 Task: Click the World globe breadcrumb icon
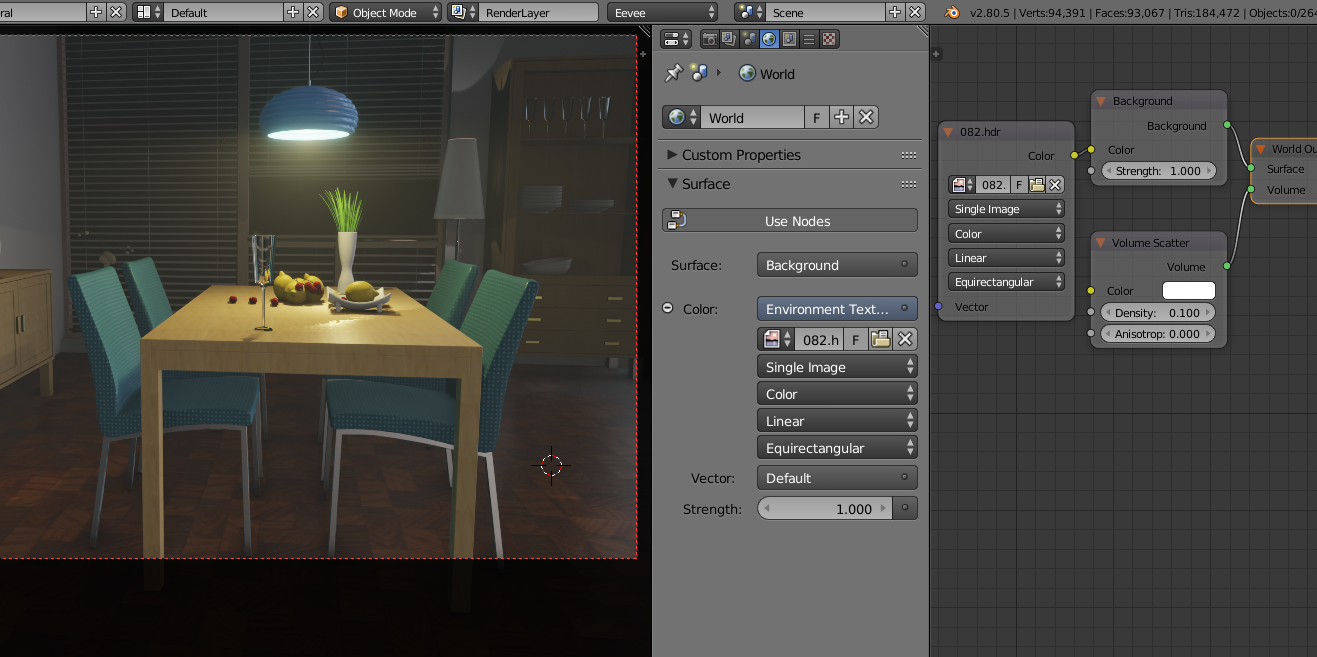747,74
